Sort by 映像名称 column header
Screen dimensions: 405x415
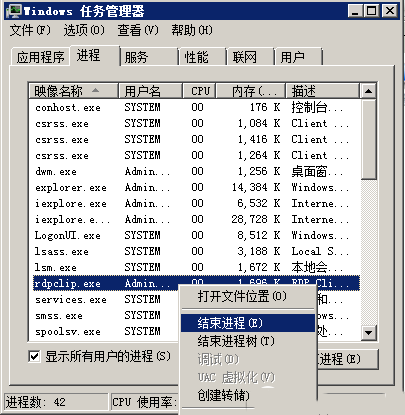coord(73,91)
